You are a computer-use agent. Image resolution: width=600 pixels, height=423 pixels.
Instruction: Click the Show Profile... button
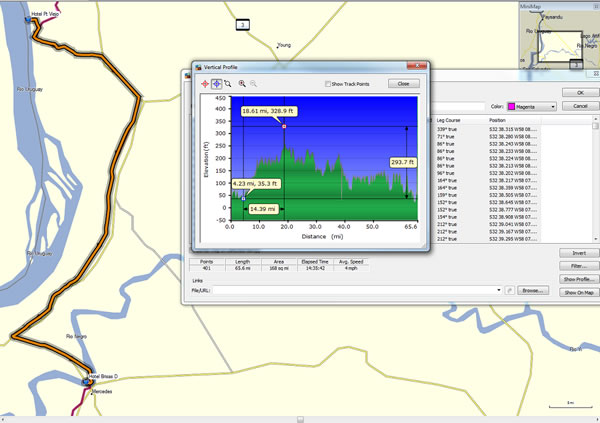579,279
